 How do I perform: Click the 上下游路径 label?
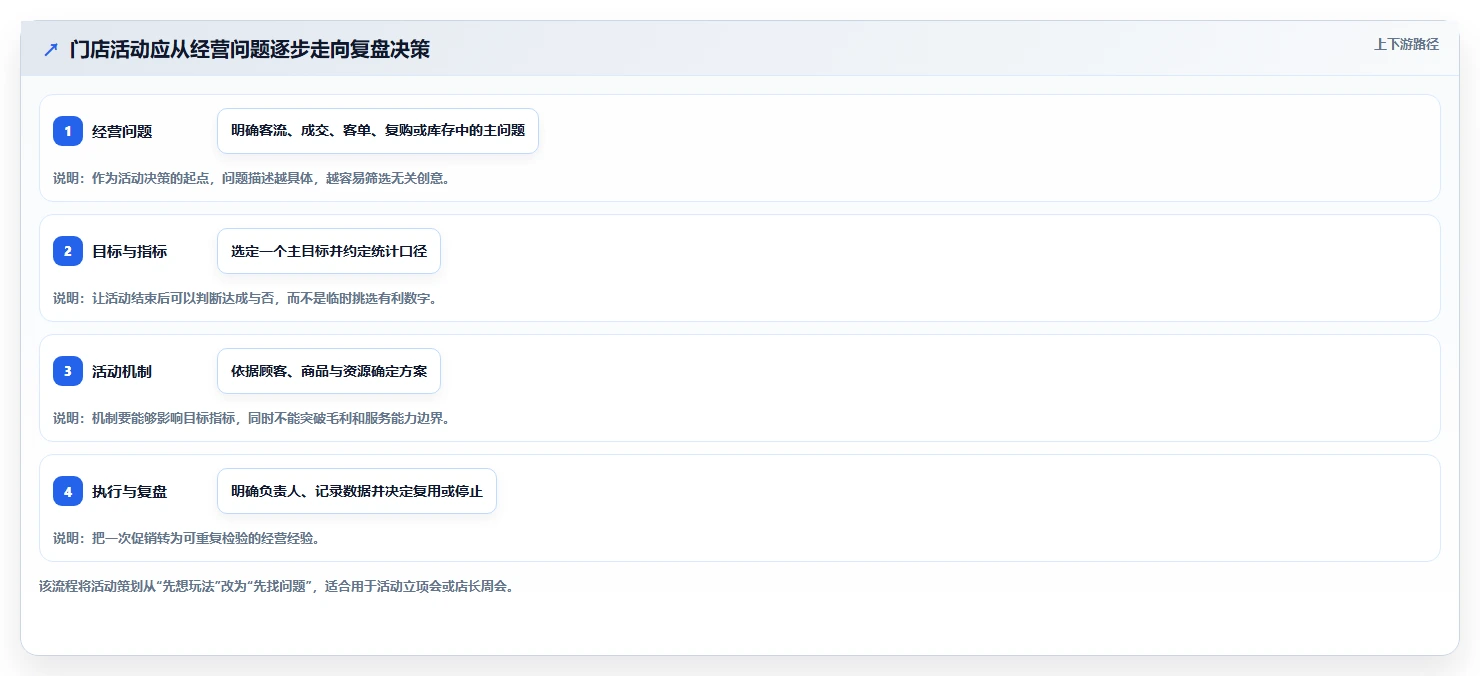1406,44
